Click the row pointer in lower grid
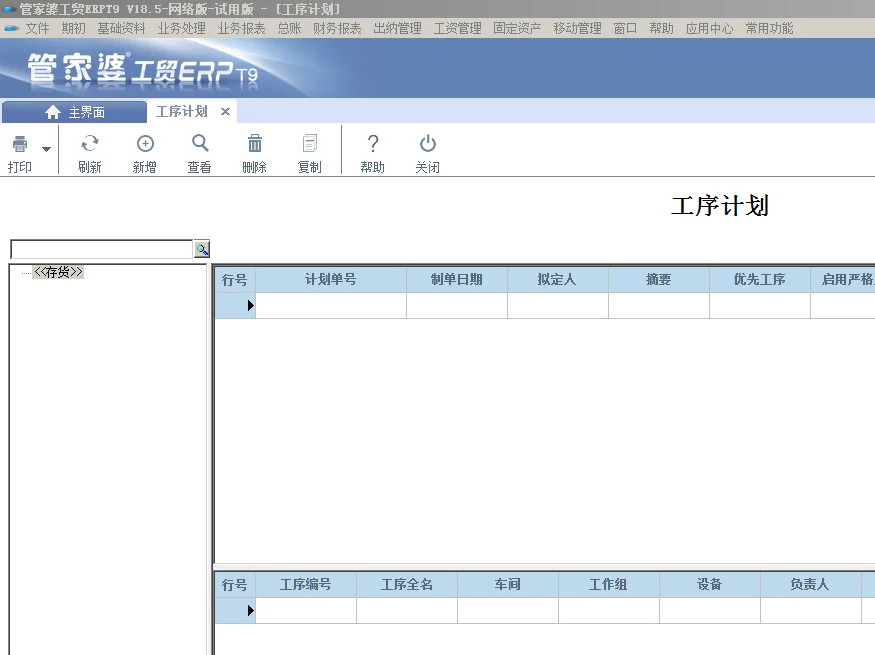The width and height of the screenshot is (875, 655). pyautogui.click(x=251, y=610)
